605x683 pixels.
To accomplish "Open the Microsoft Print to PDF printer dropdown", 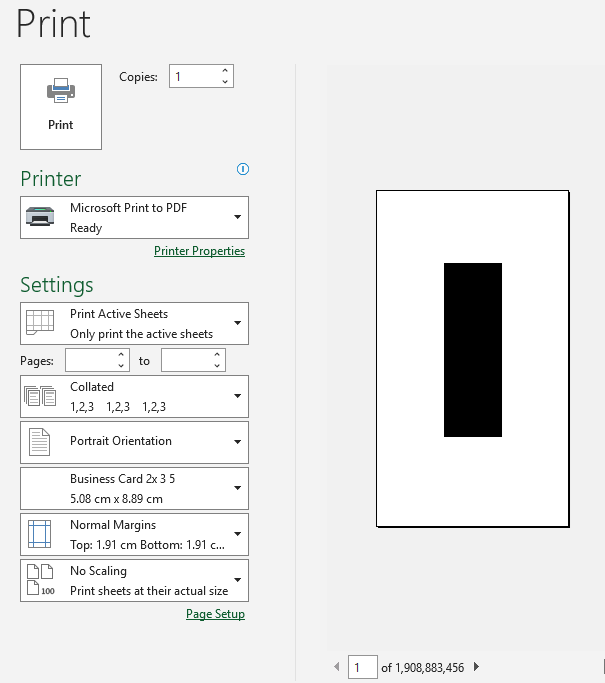I will pos(134,217).
